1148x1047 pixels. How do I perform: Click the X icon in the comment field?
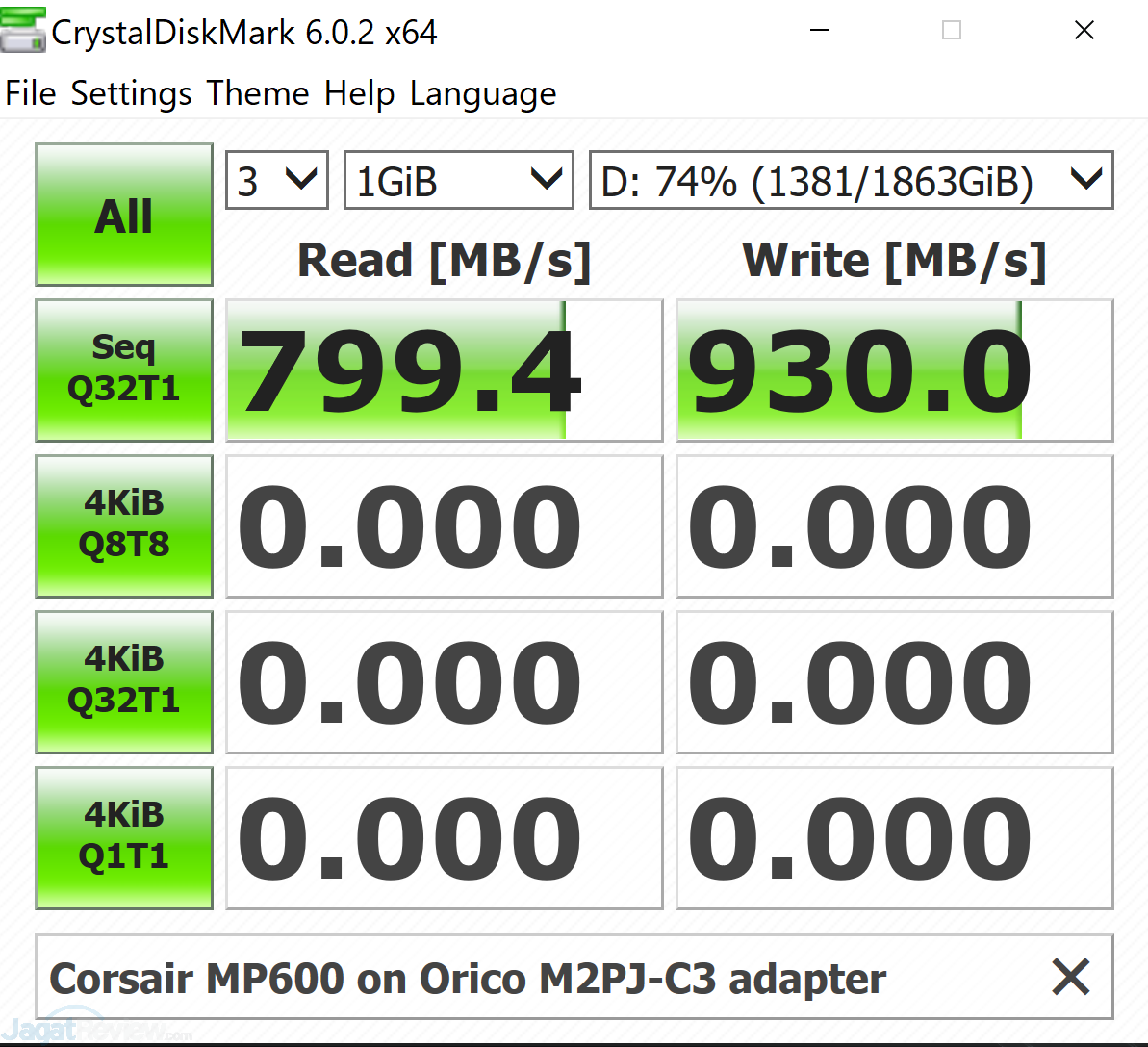click(x=1070, y=978)
